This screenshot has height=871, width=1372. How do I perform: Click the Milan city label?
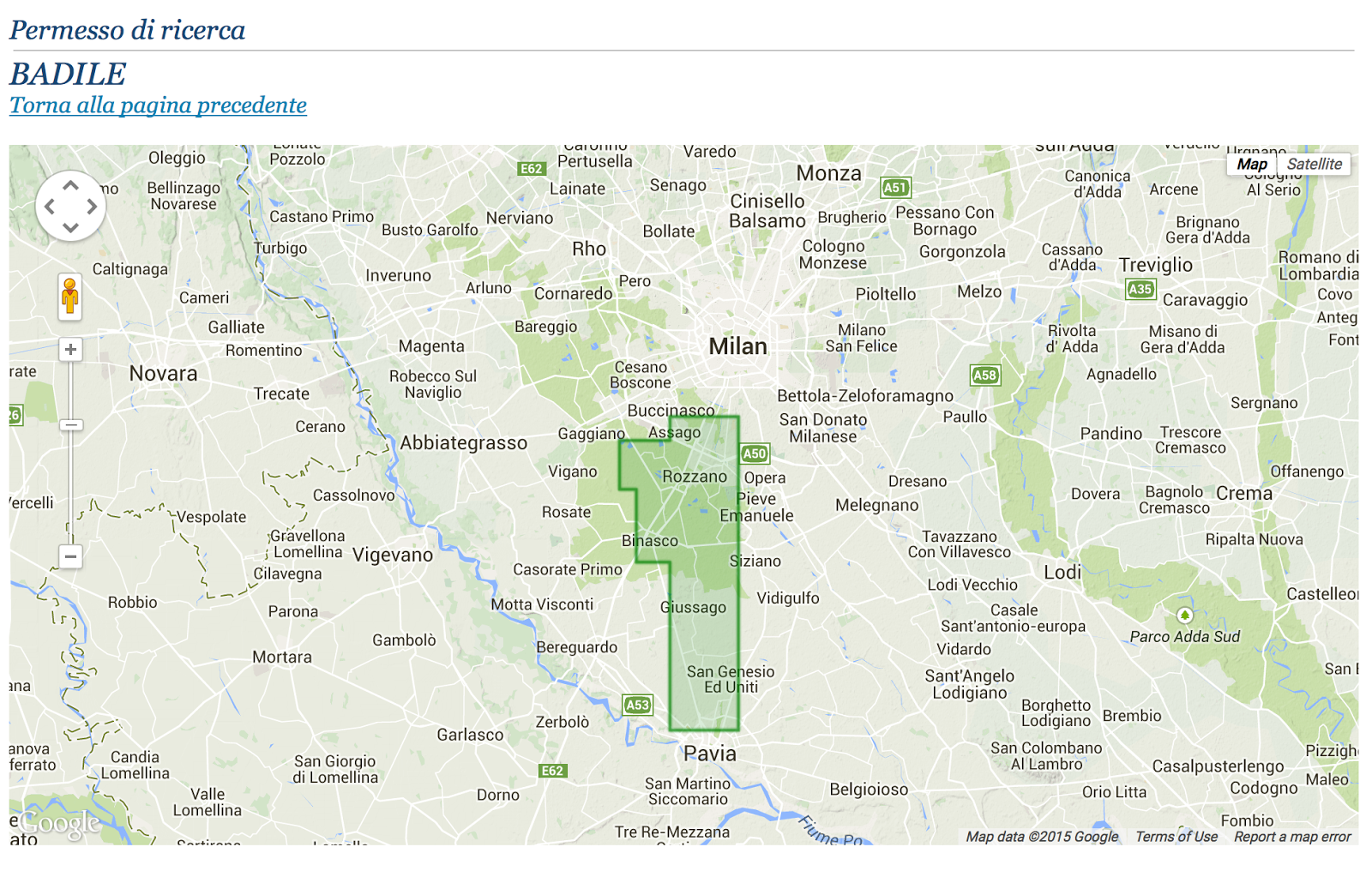737,346
